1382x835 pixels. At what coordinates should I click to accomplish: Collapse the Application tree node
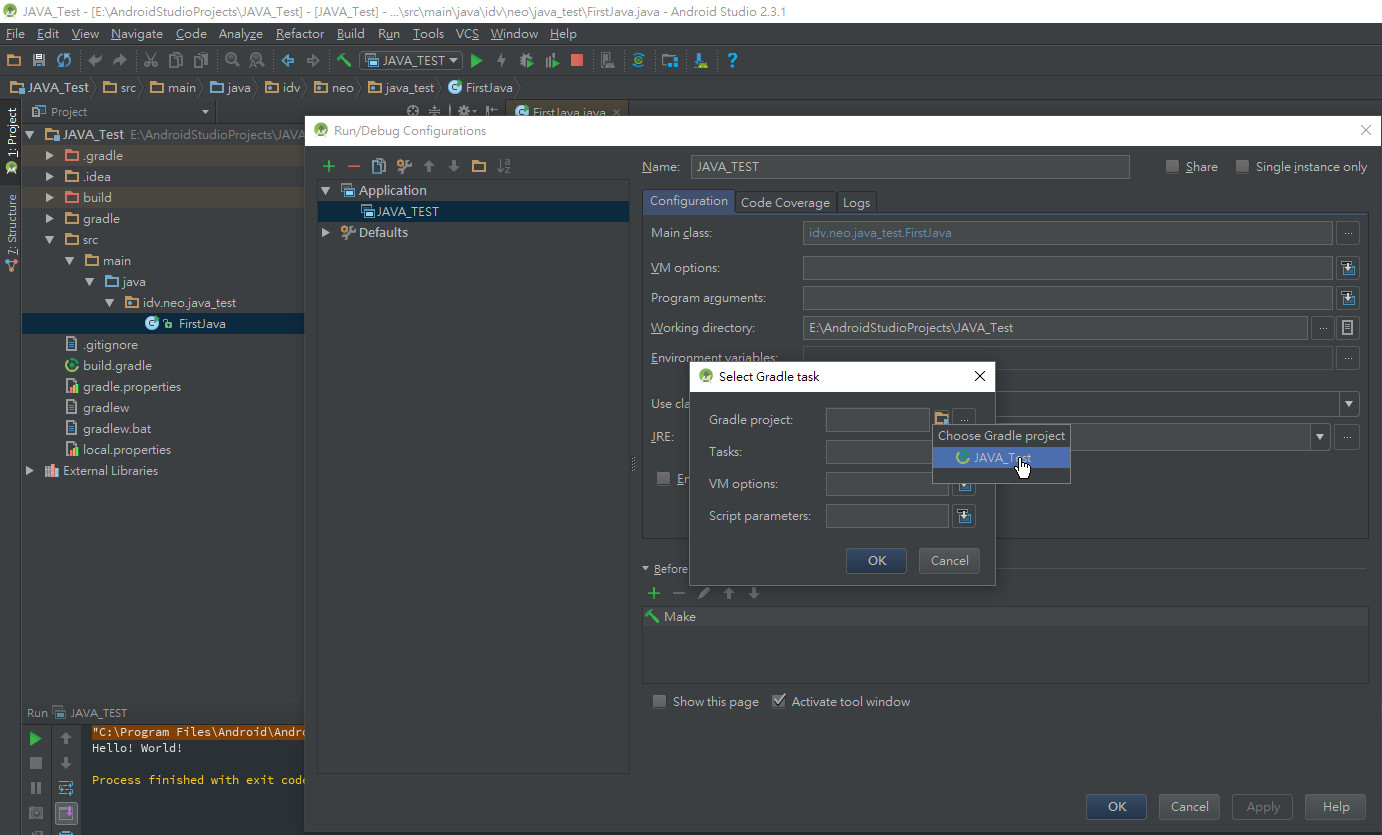pyautogui.click(x=326, y=190)
